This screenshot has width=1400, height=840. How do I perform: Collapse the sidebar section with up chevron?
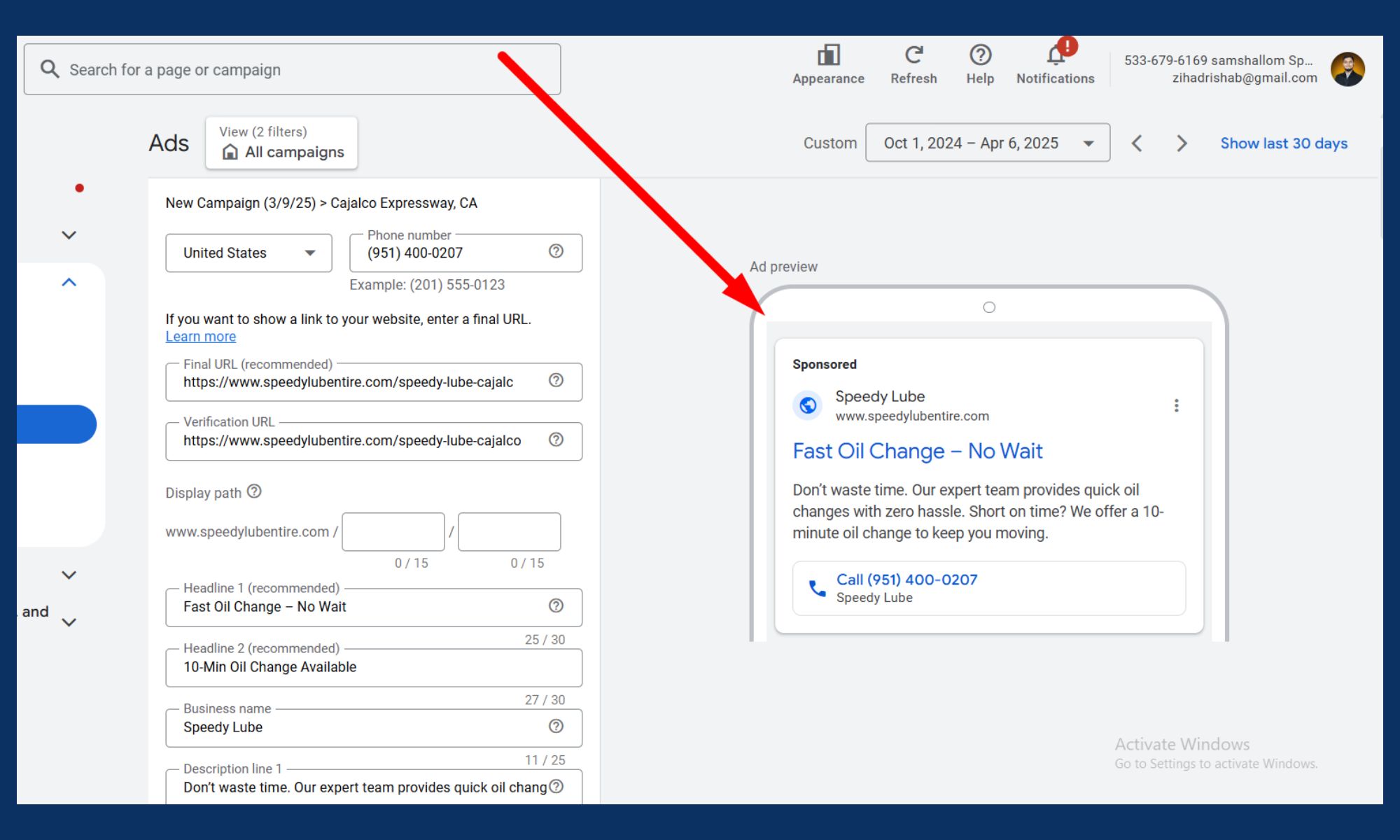(69, 282)
